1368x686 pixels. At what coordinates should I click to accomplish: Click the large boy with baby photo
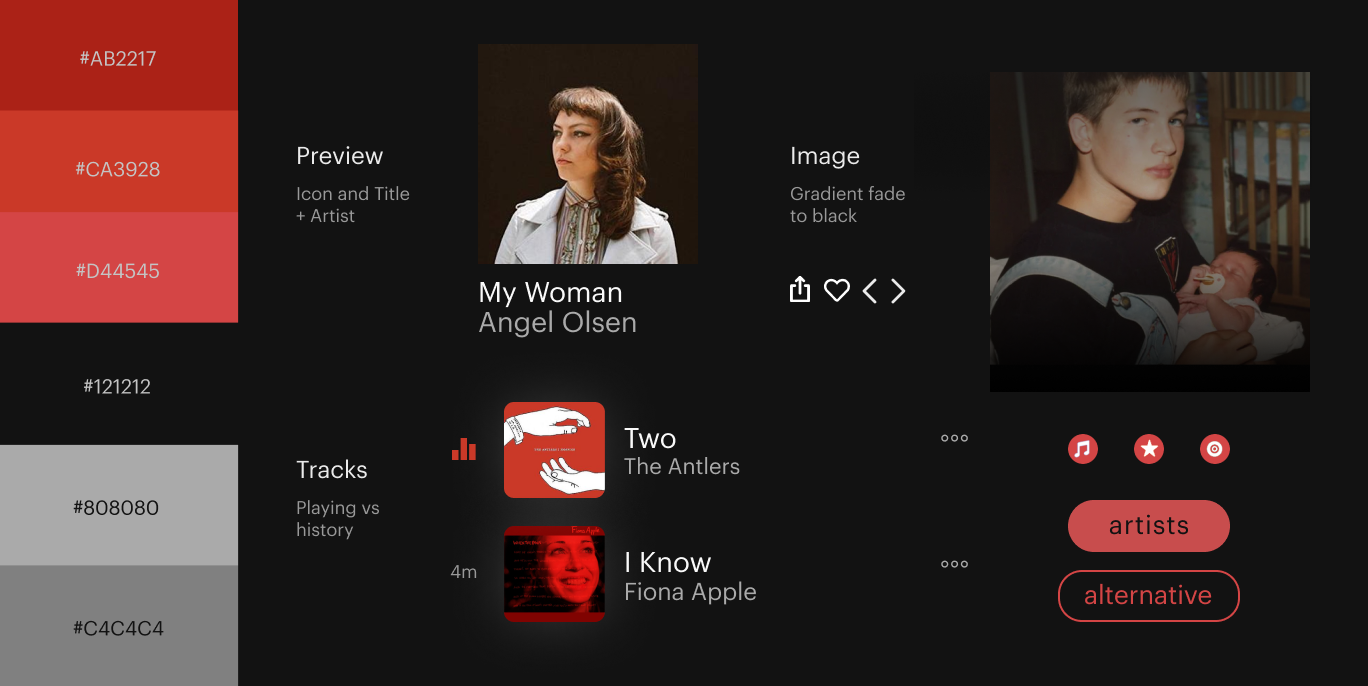1150,232
